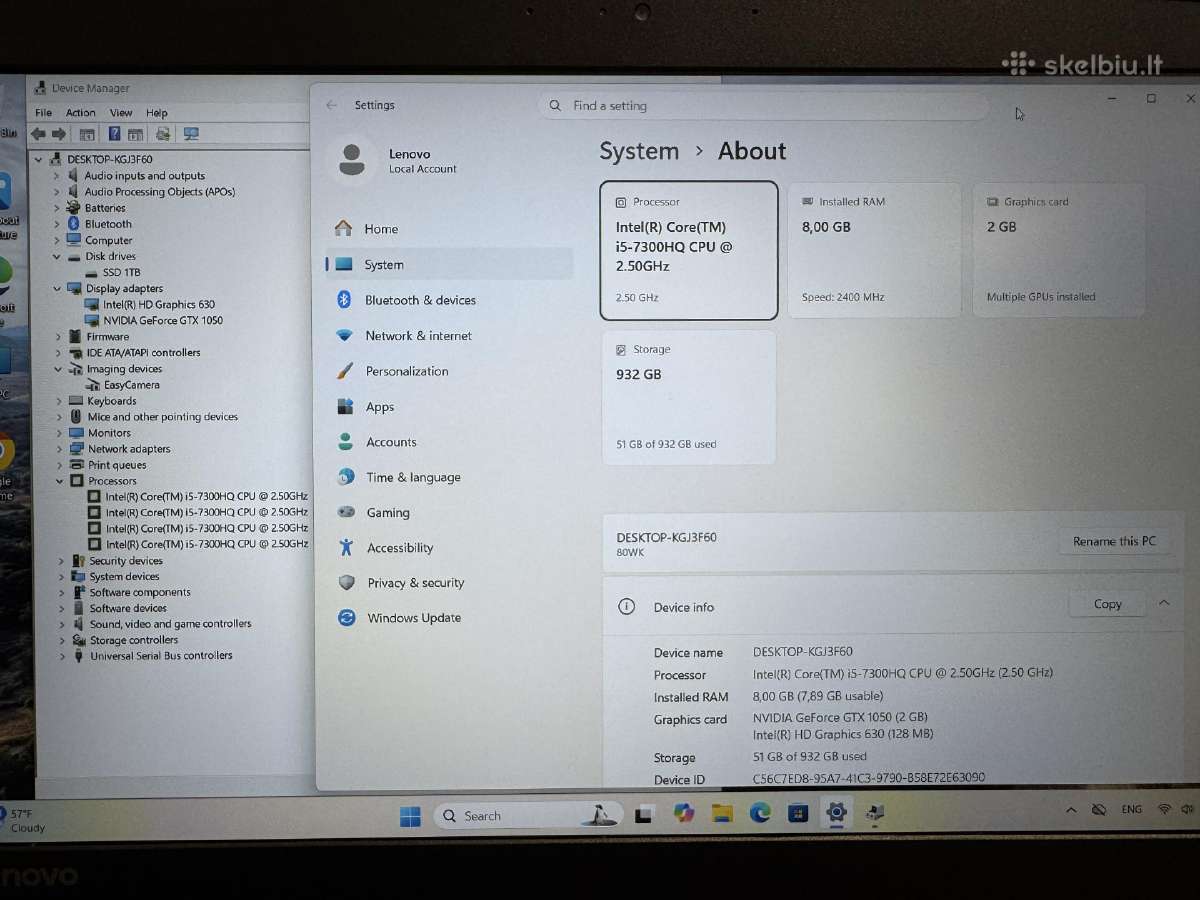Open the File menu in Device Manager

43,113
